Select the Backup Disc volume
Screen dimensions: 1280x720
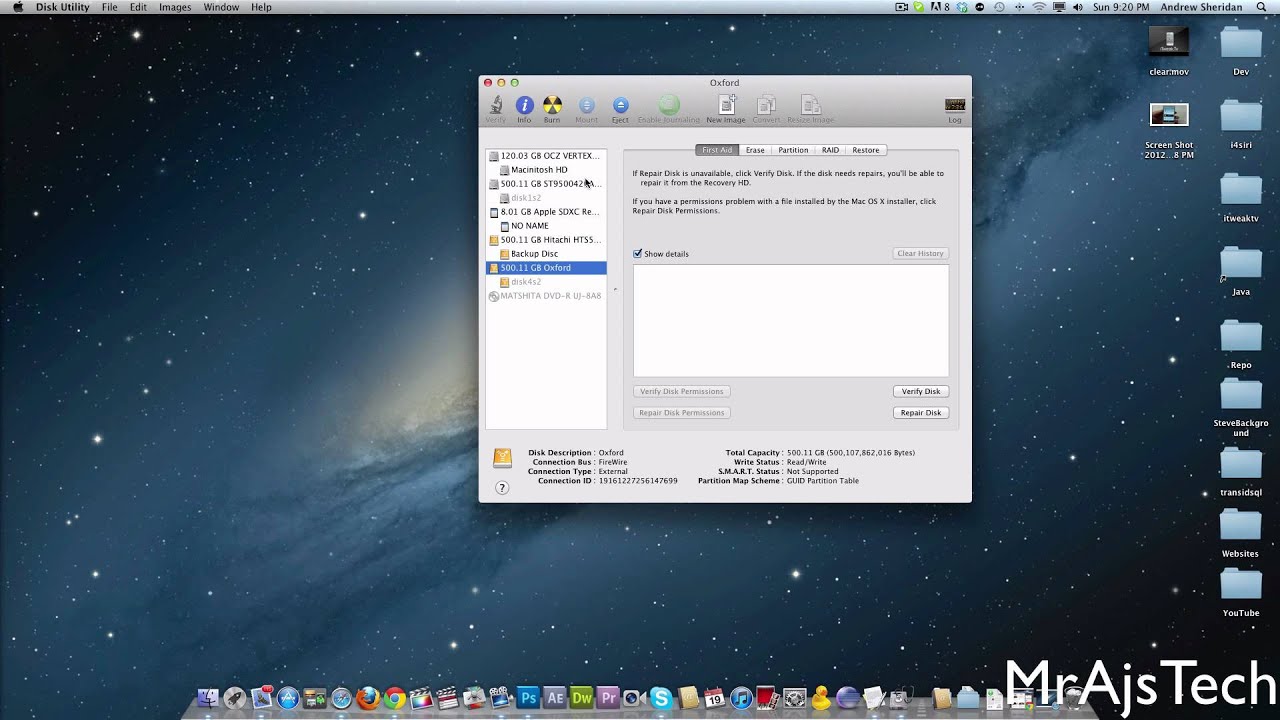click(x=546, y=254)
